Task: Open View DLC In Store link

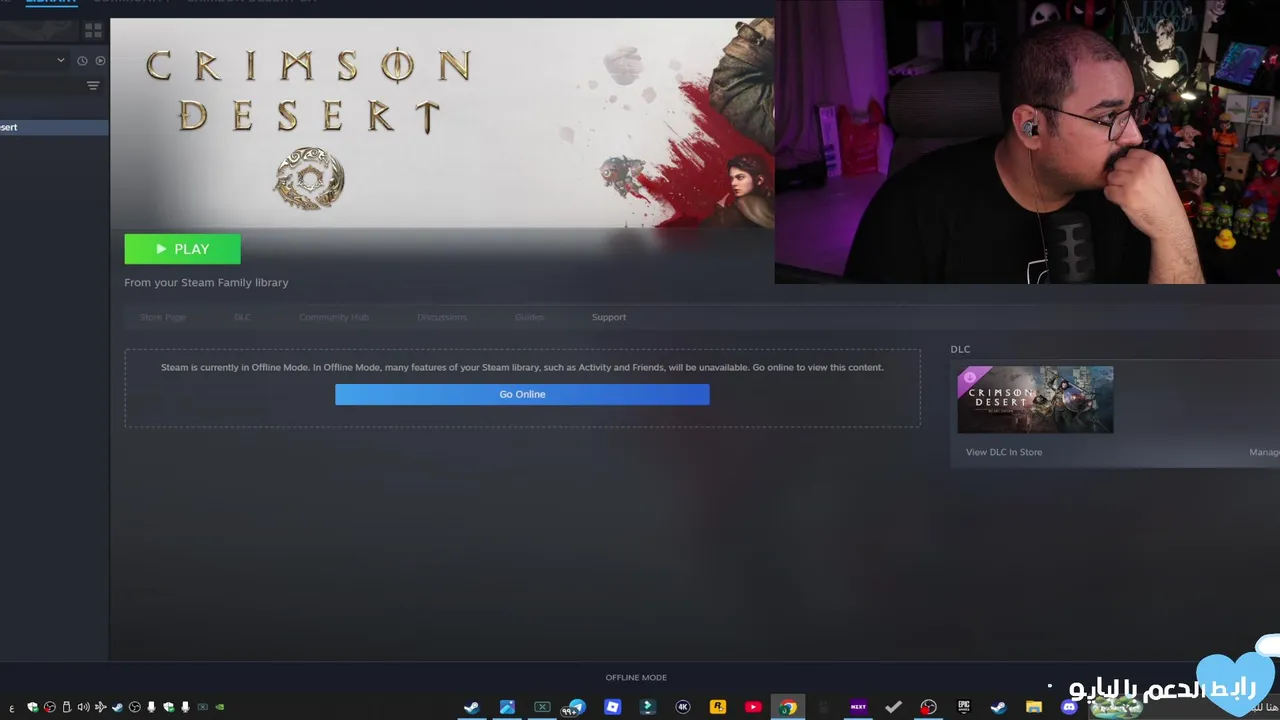Action: [1004, 452]
